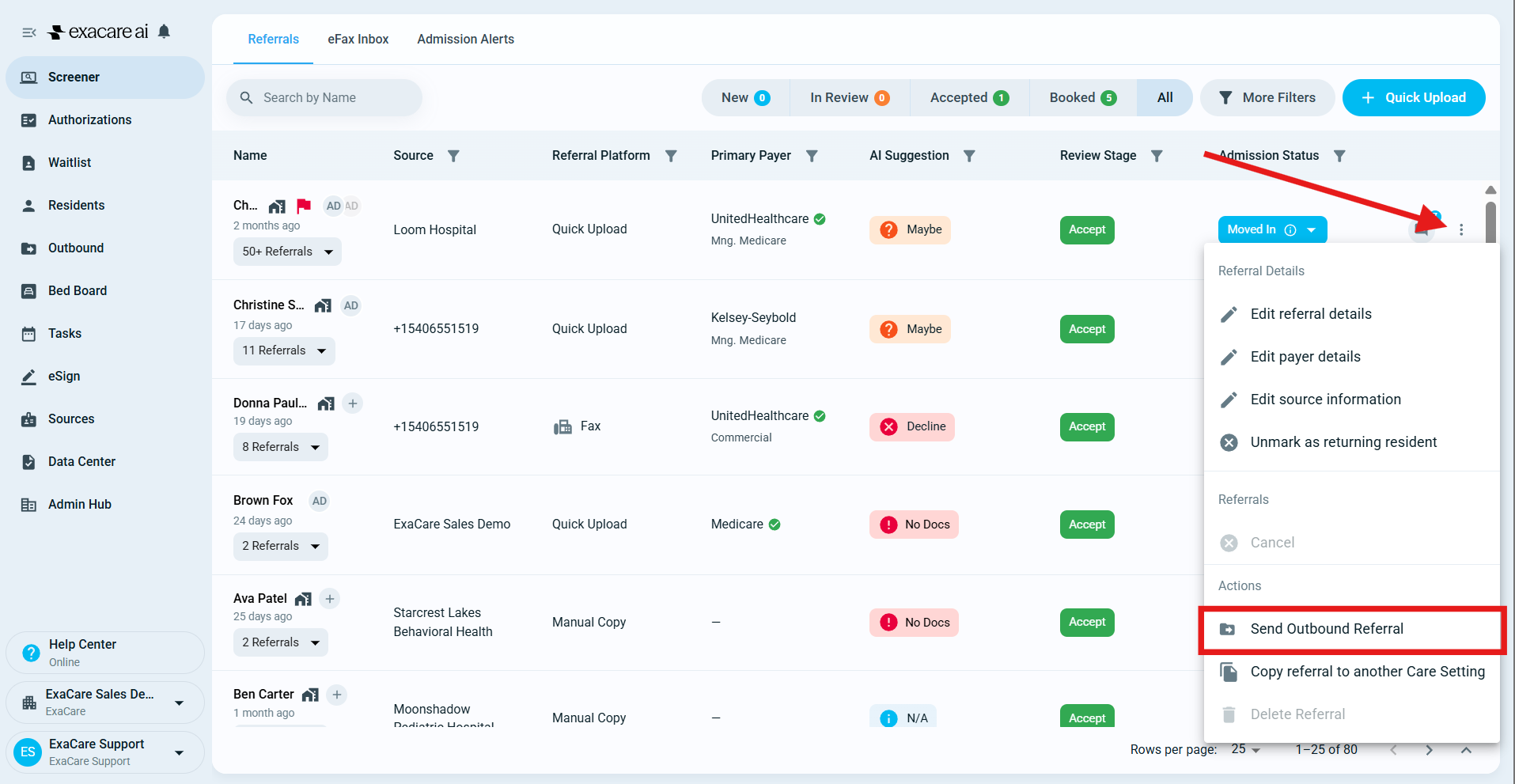The height and width of the screenshot is (784, 1515).
Task: Filter the Primary Payer column
Action: pyautogui.click(x=812, y=156)
